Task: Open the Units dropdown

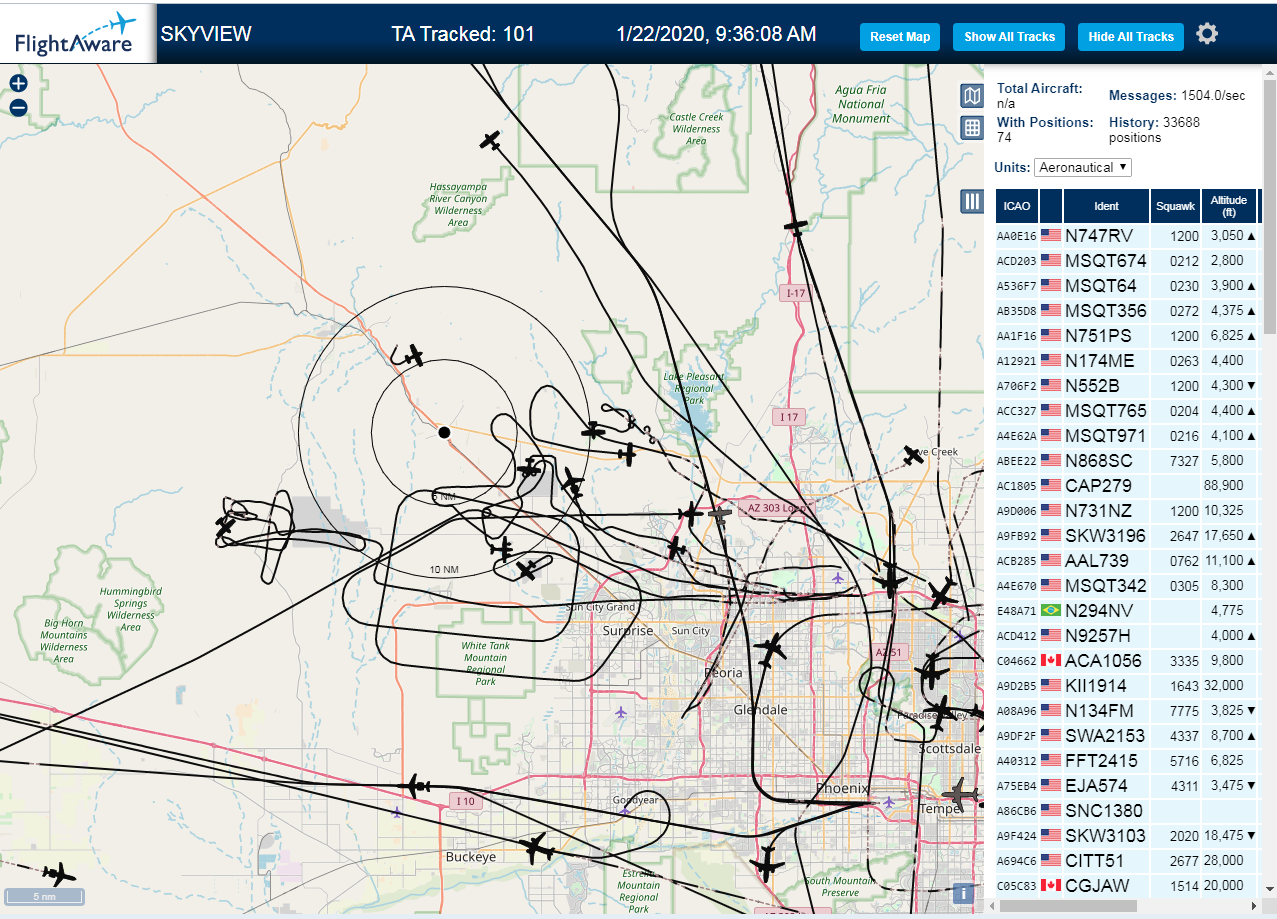Action: tap(1083, 167)
